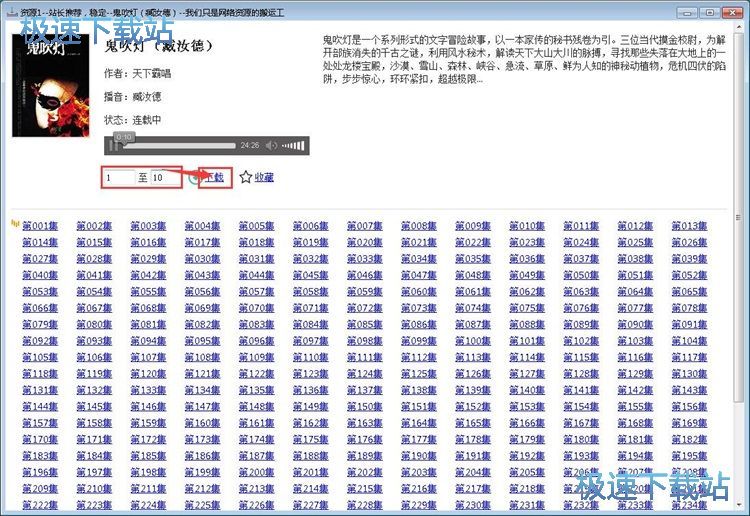Select episode 第066集
The height and width of the screenshot is (516, 750).
point(40,308)
